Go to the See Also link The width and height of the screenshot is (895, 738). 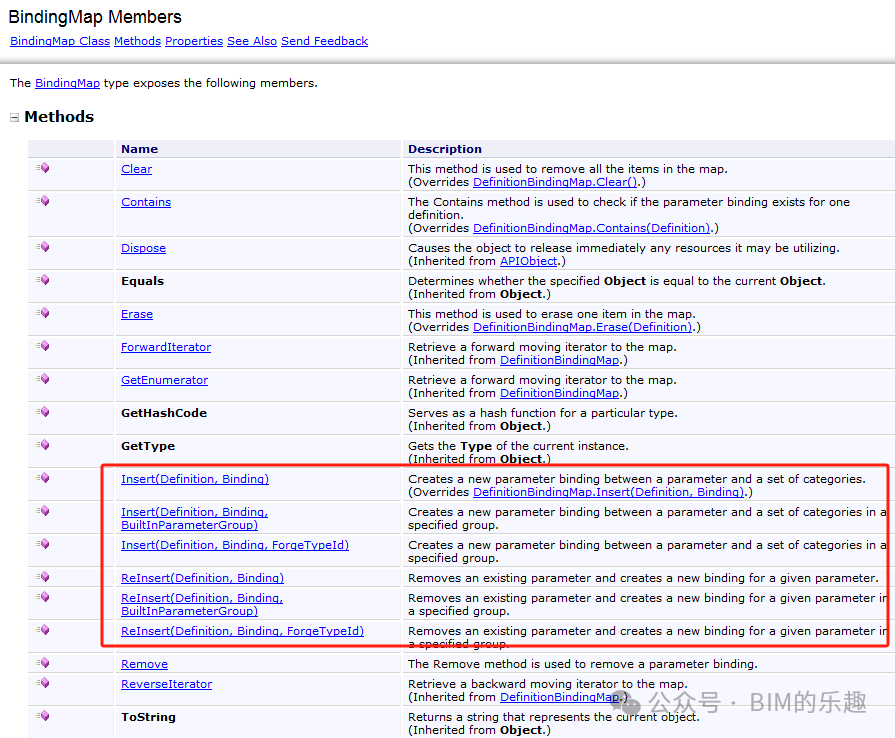coord(252,41)
